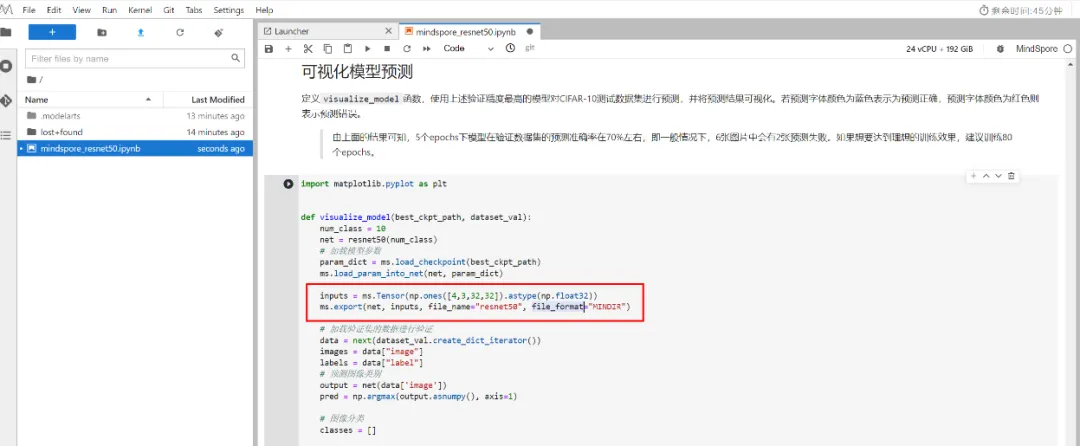Save the notebook with the toolbar icon
The height and width of the screenshot is (446, 1080).
tap(269, 48)
